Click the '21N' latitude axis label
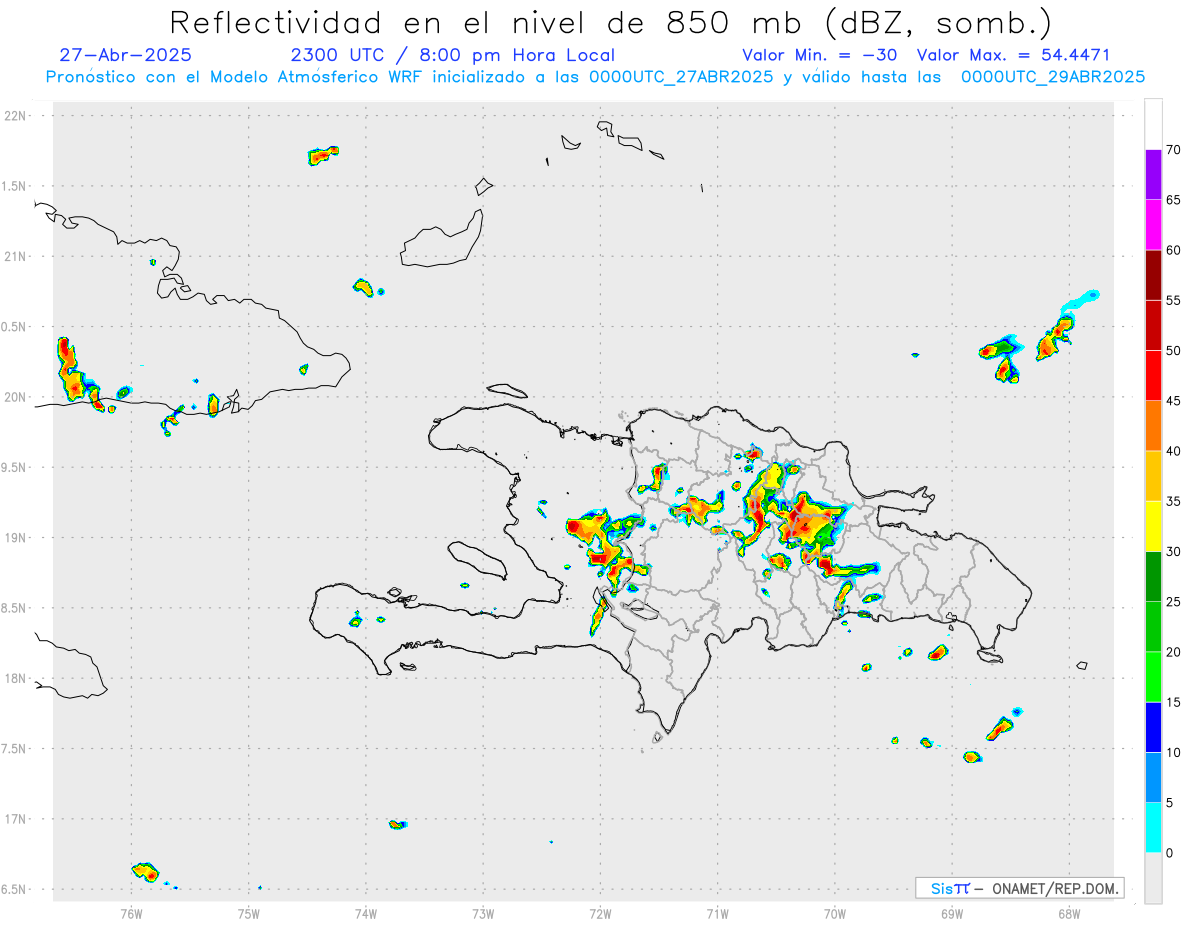This screenshot has width=1200, height=927. pos(17,257)
